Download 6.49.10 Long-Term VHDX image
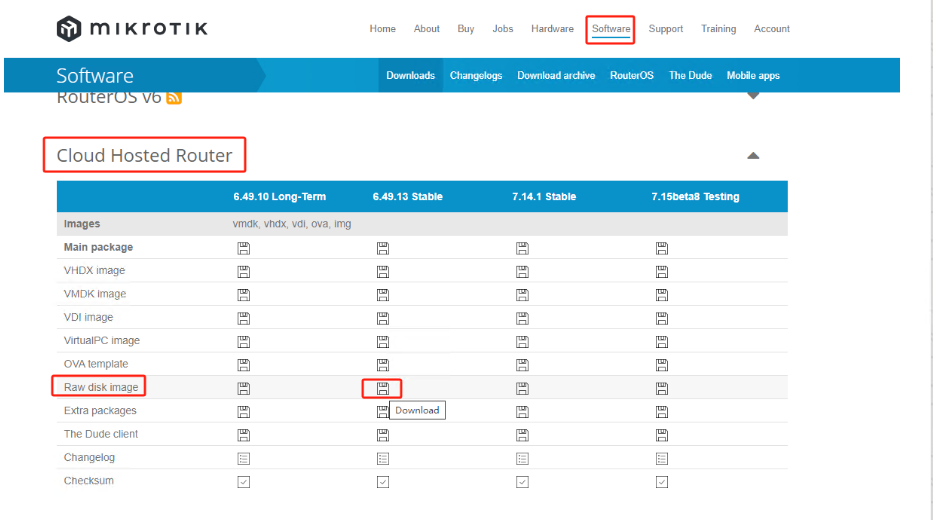 (243, 272)
